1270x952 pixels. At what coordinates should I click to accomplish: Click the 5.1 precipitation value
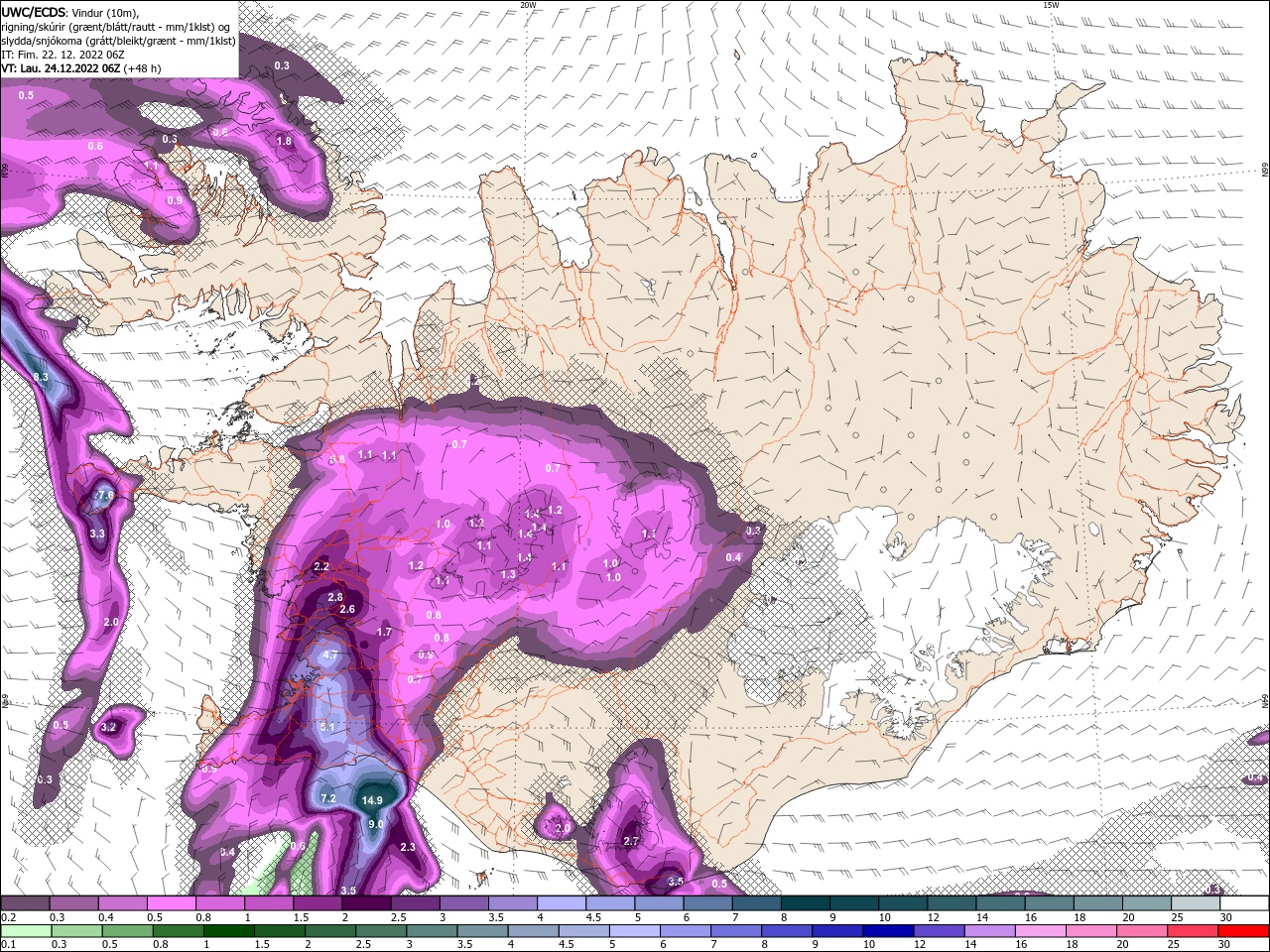(328, 726)
